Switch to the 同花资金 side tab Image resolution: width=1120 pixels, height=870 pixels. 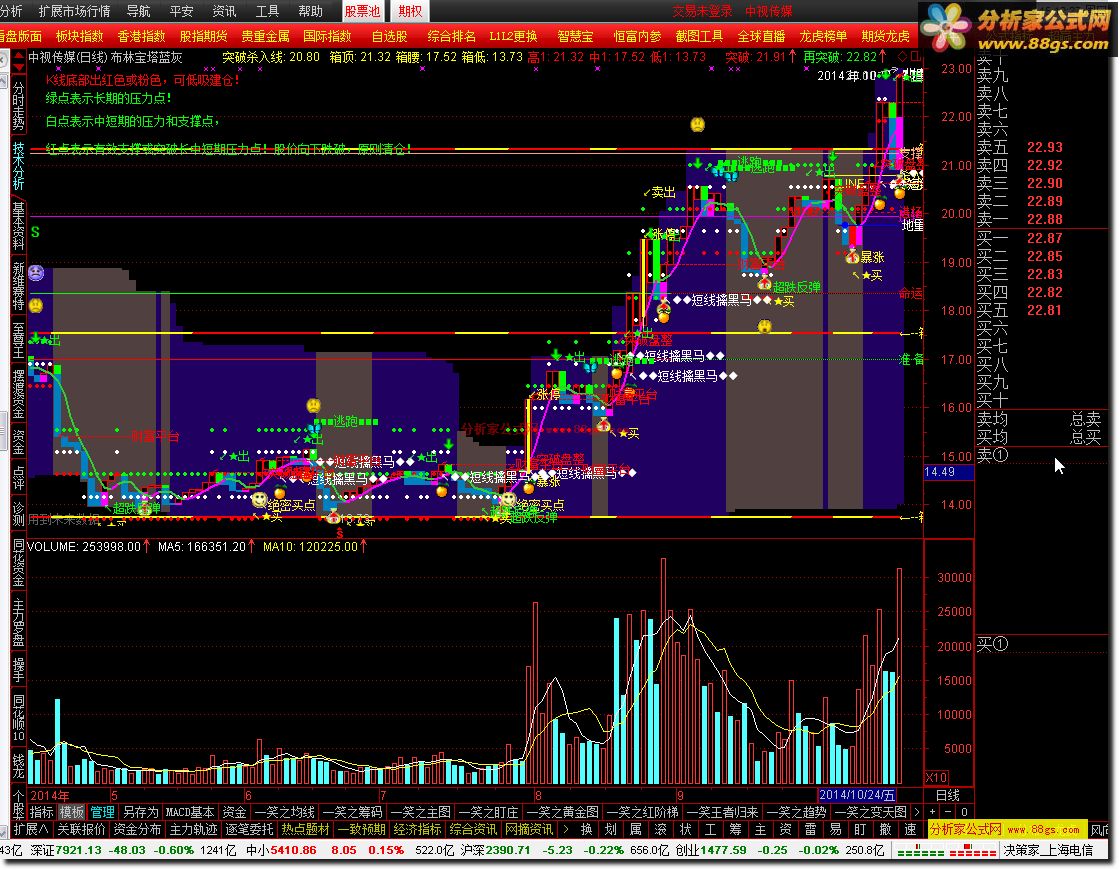18,564
